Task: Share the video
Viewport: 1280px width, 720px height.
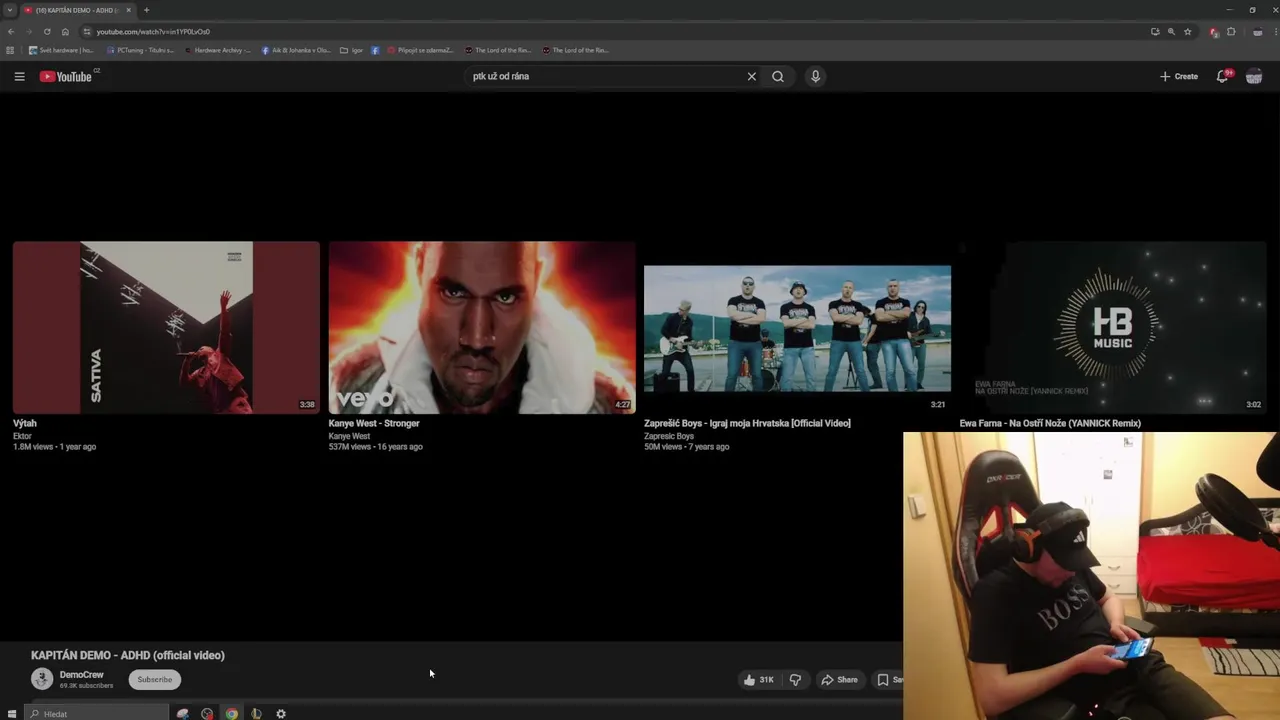Action: (x=839, y=680)
